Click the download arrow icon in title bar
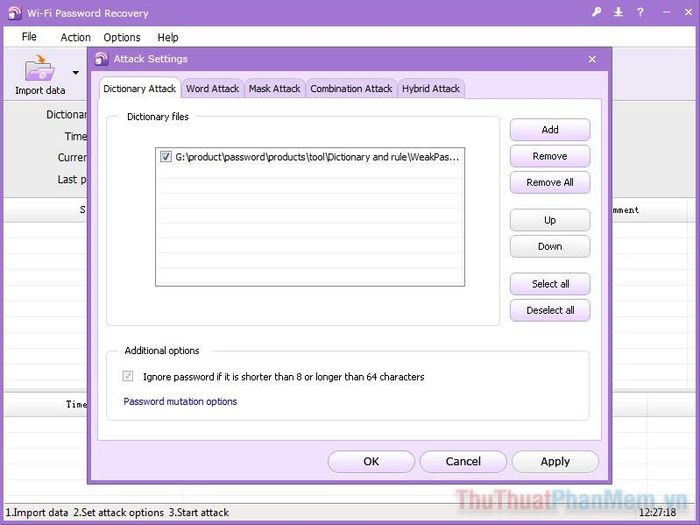700x525 pixels. point(618,12)
